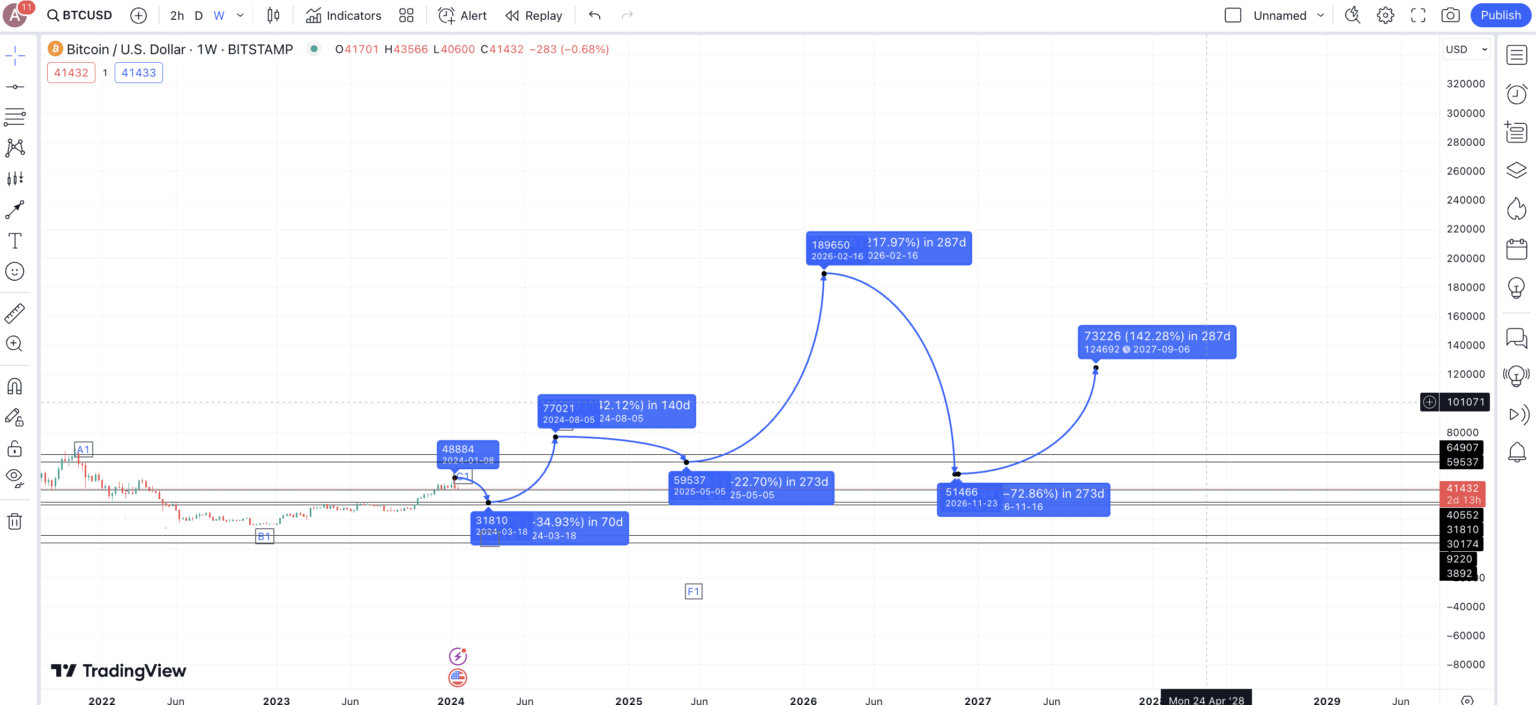Toggle lock all drawing tools

coord(15,448)
